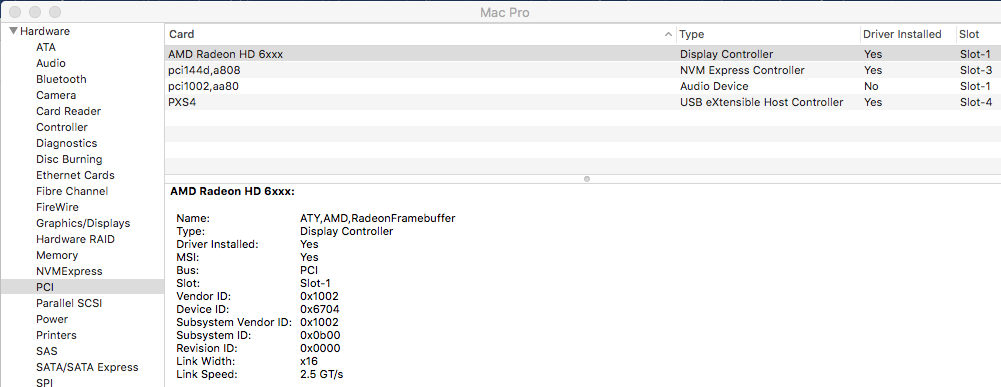Click the ATY,AMD,RadeonFramebuffer name value
The image size is (1001, 387).
coord(378,218)
